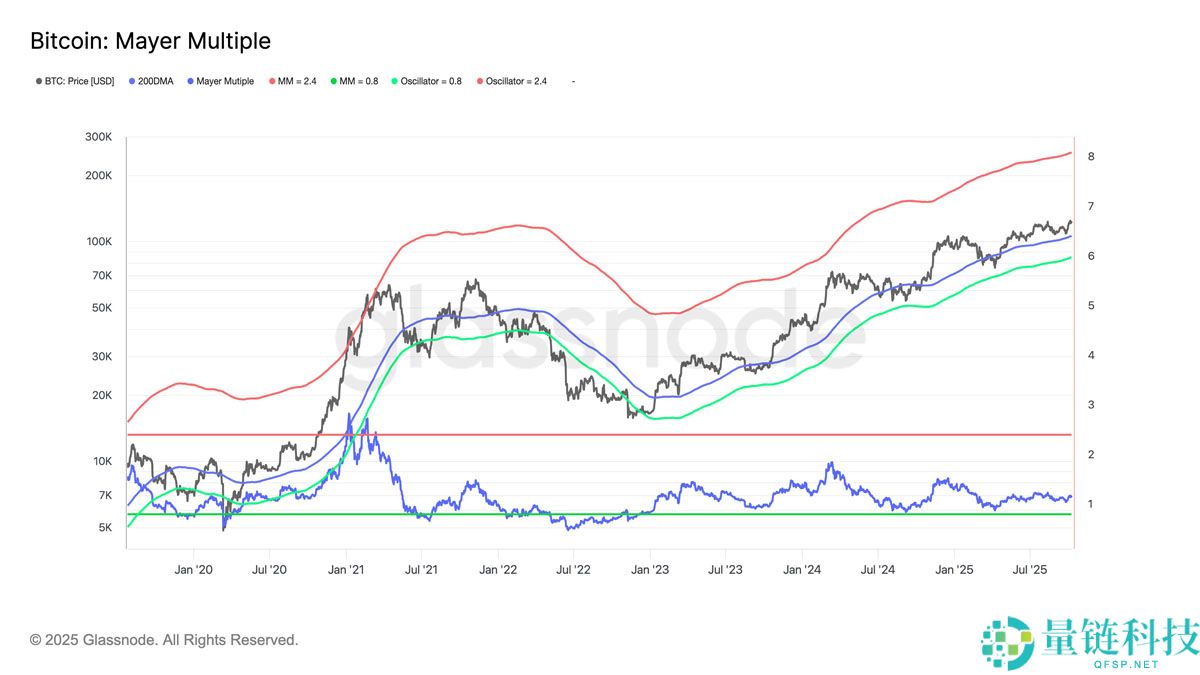
Task: Toggle the 200DMA legend entry
Action: tap(157, 81)
